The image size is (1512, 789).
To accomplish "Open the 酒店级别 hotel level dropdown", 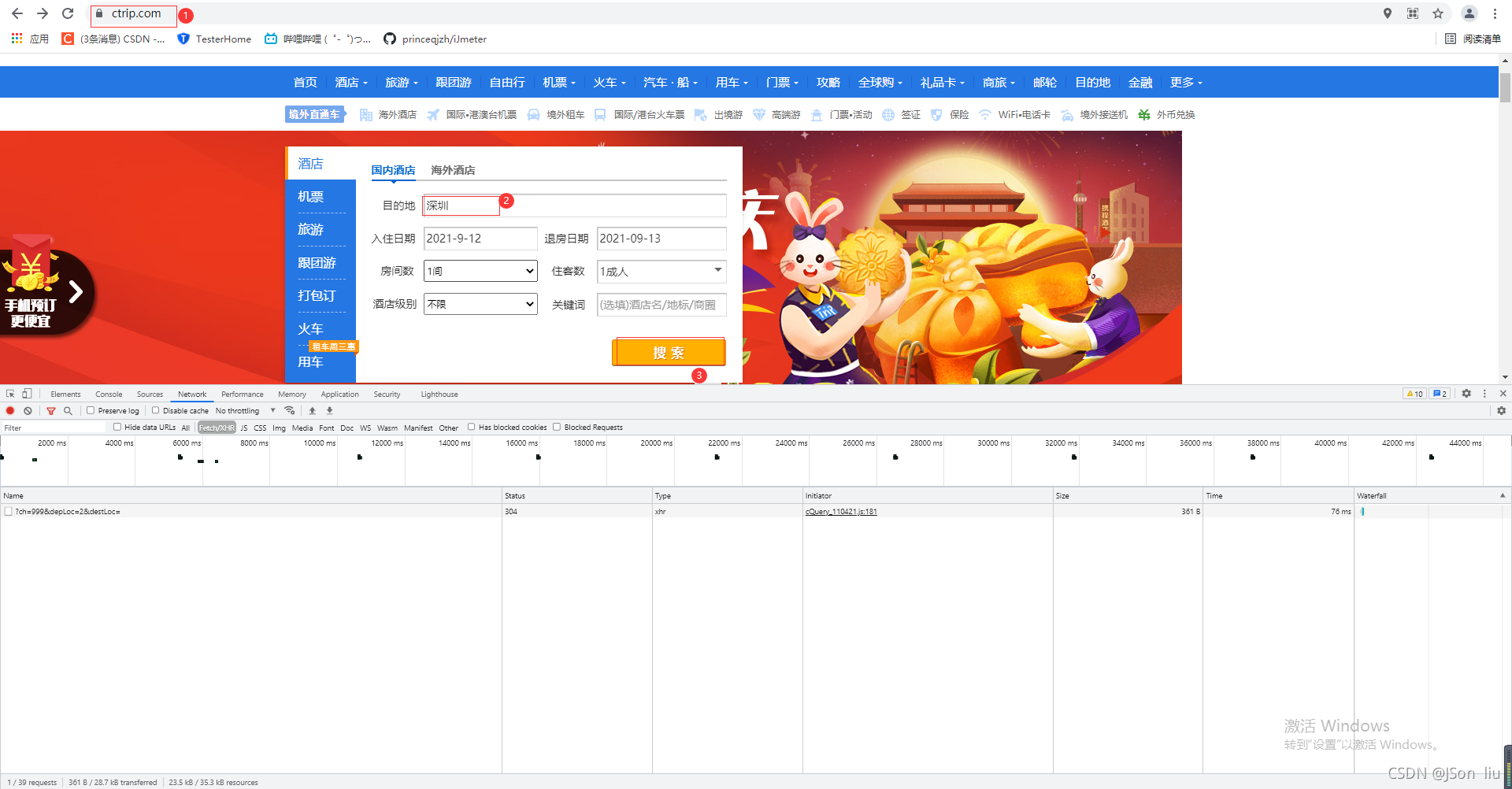I will pyautogui.click(x=480, y=304).
